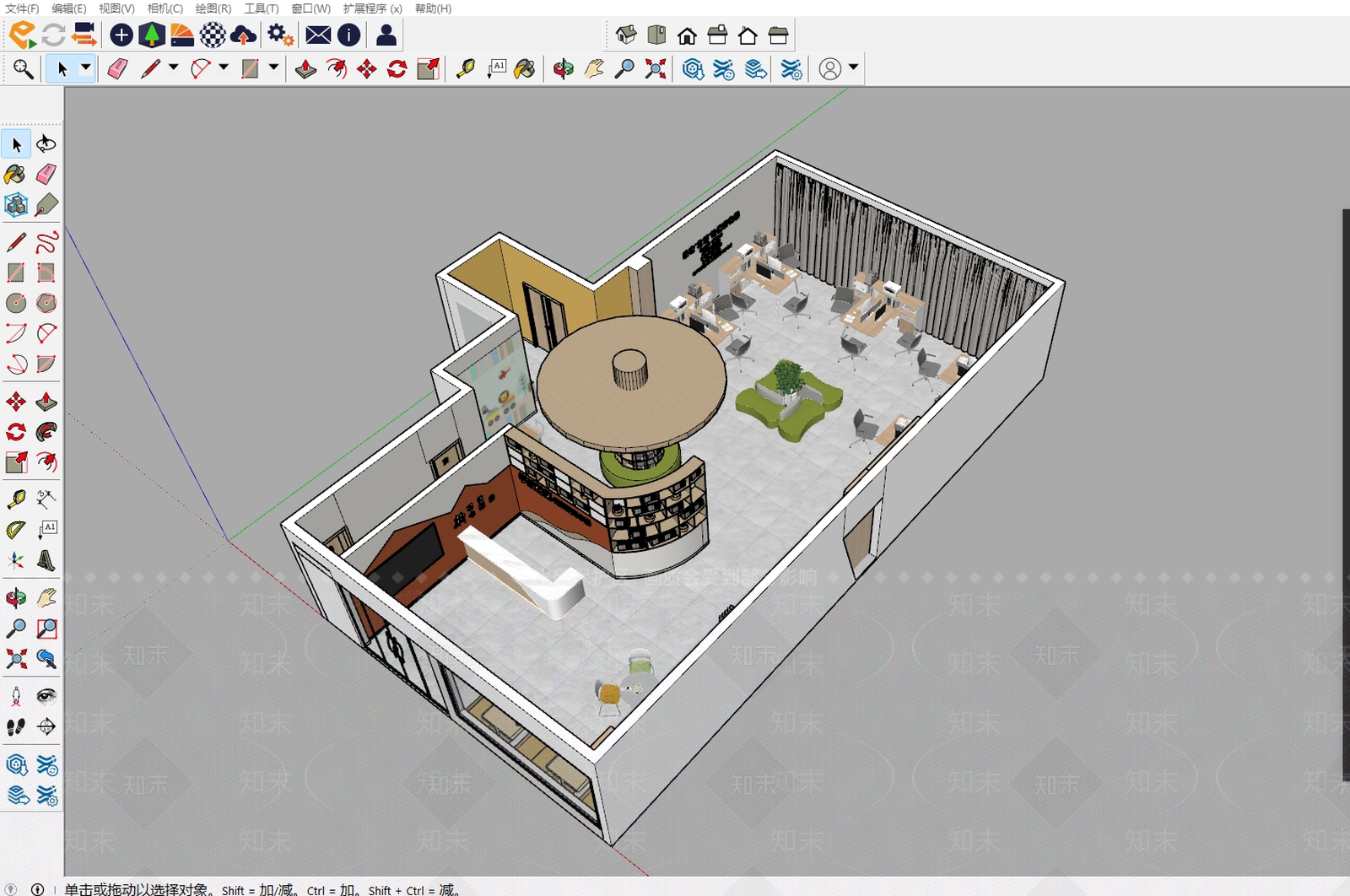This screenshot has height=896, width=1350.
Task: Open the 绘图(R) menu
Action: tap(213, 8)
